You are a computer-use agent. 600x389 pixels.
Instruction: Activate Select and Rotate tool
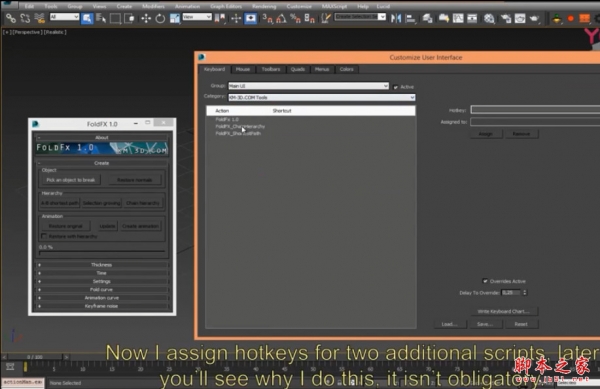pyautogui.click(x=160, y=18)
